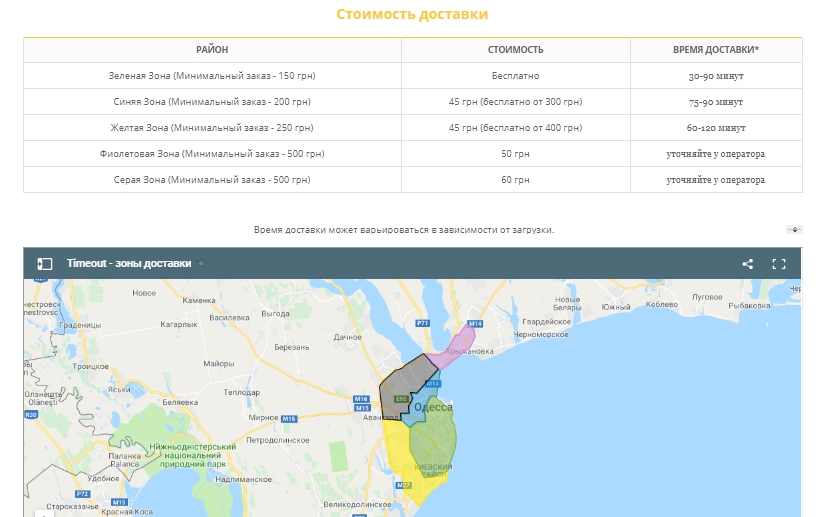Click the 'Крыжановка' label on map
Image resolution: width=821 pixels, height=517 pixels.
pyautogui.click(x=470, y=351)
